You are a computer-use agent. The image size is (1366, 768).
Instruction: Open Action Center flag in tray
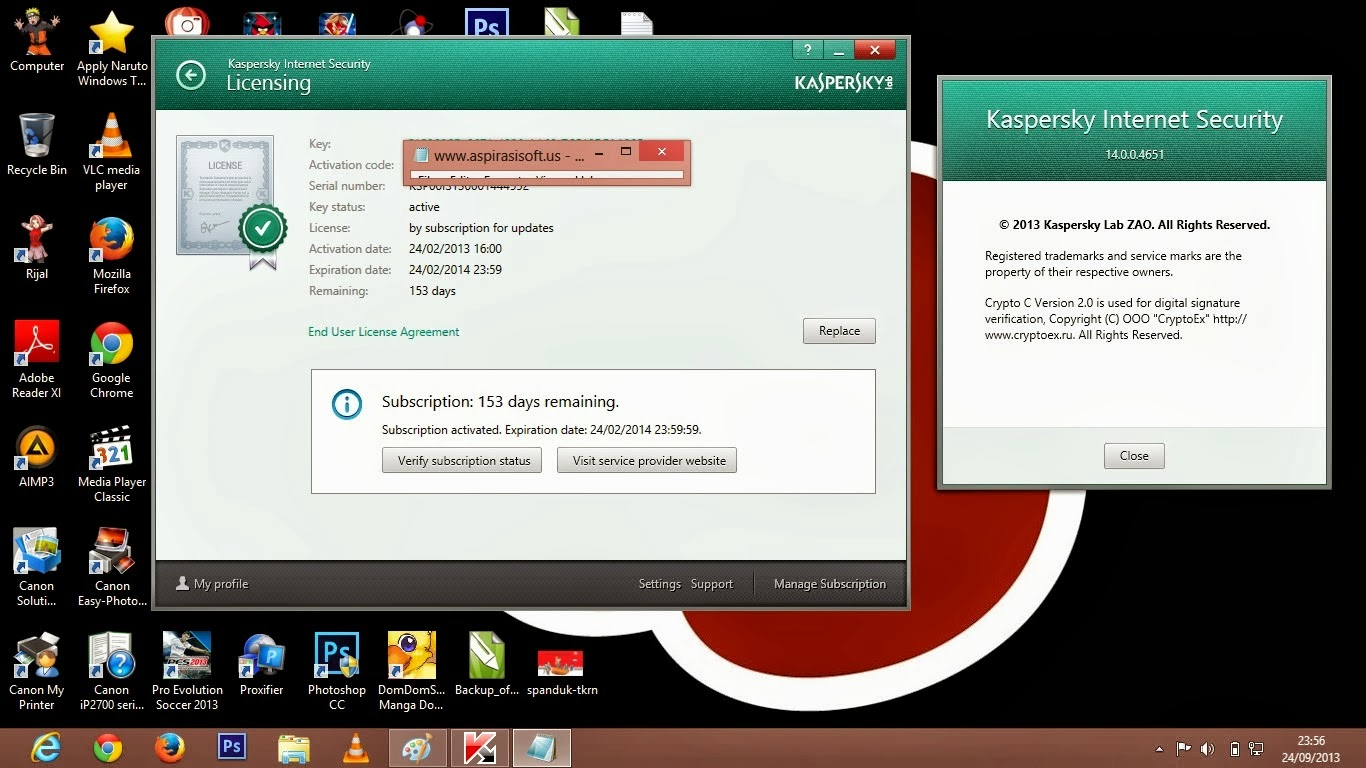[x=1183, y=748]
